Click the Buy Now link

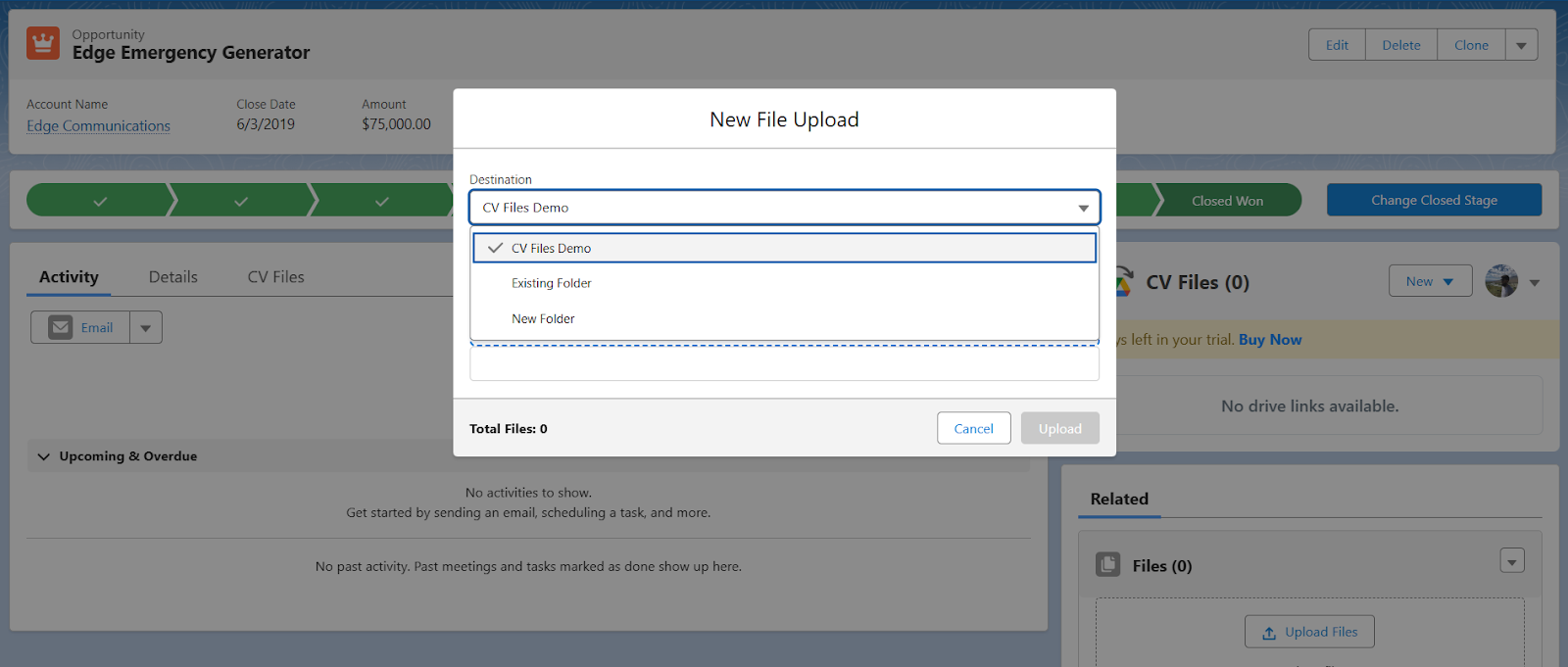click(1270, 340)
